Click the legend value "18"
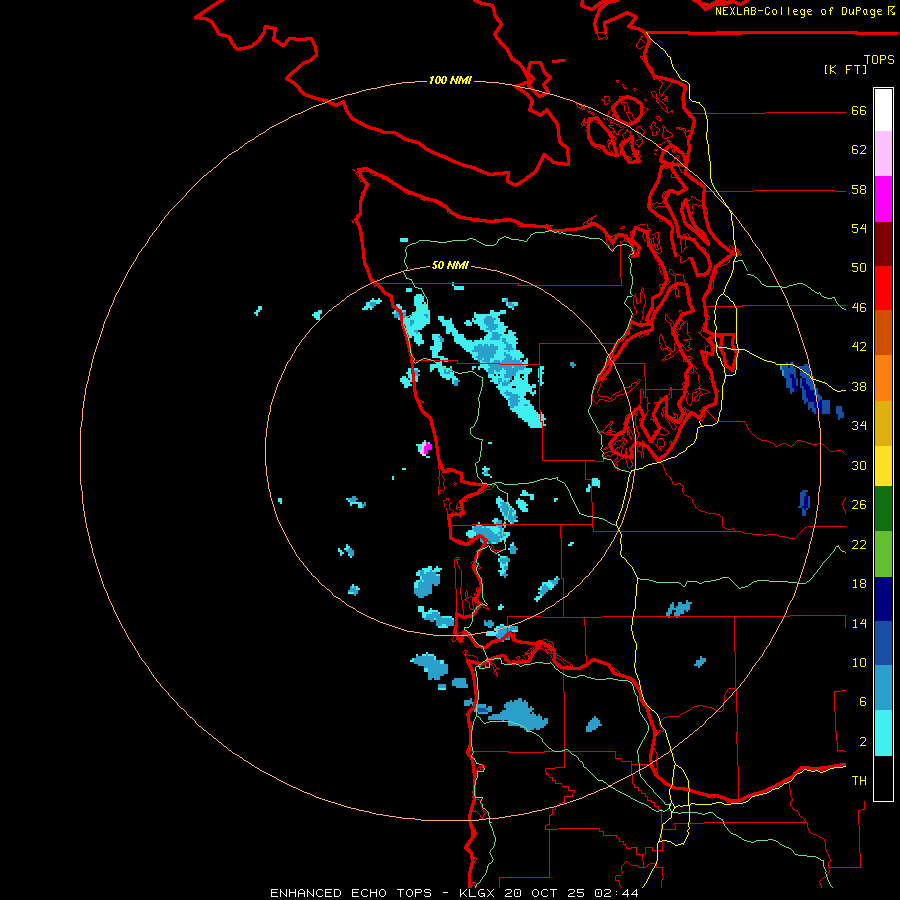Image resolution: width=900 pixels, height=900 pixels. coord(859,584)
